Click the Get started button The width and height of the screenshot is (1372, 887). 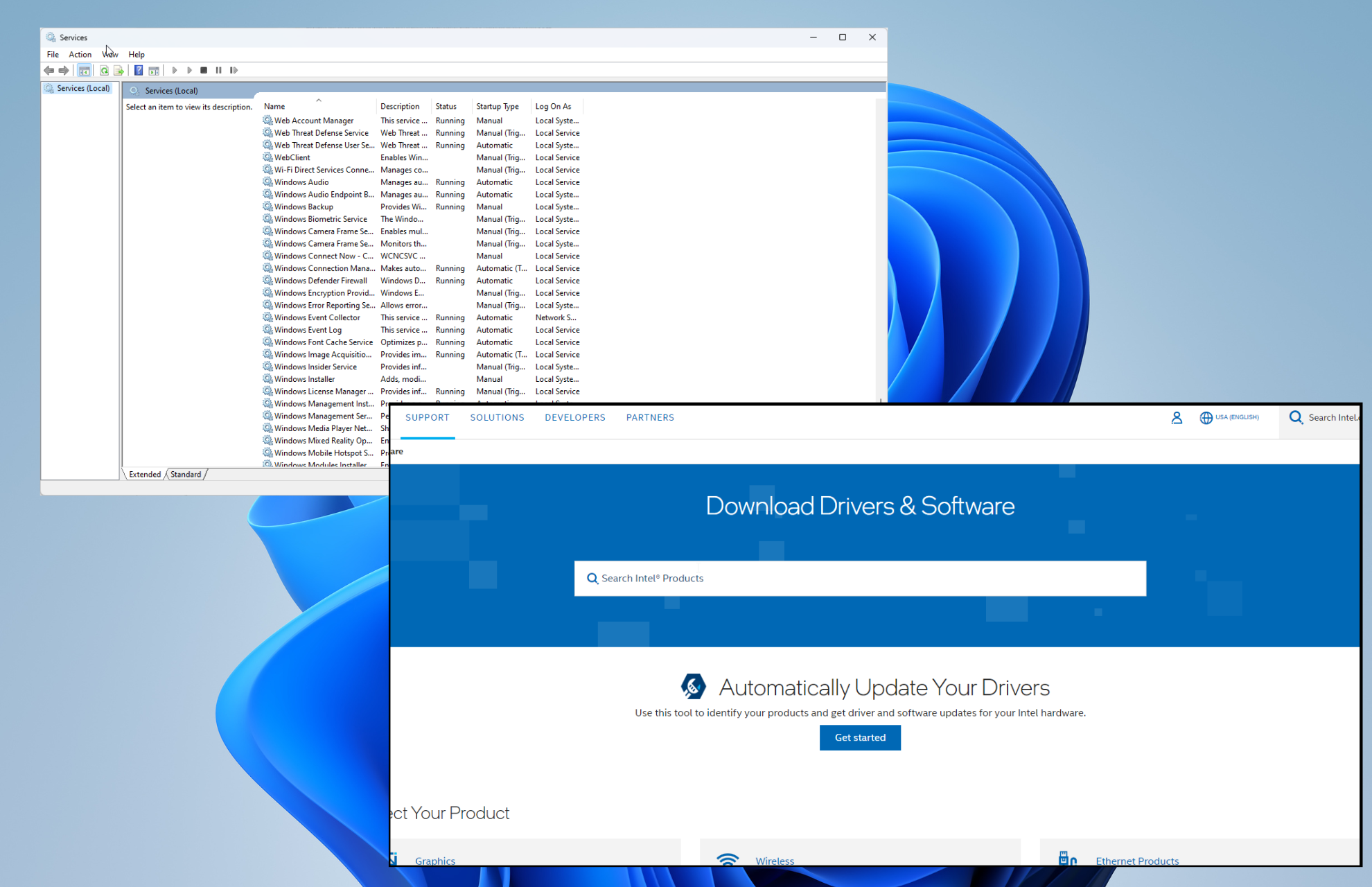click(860, 737)
